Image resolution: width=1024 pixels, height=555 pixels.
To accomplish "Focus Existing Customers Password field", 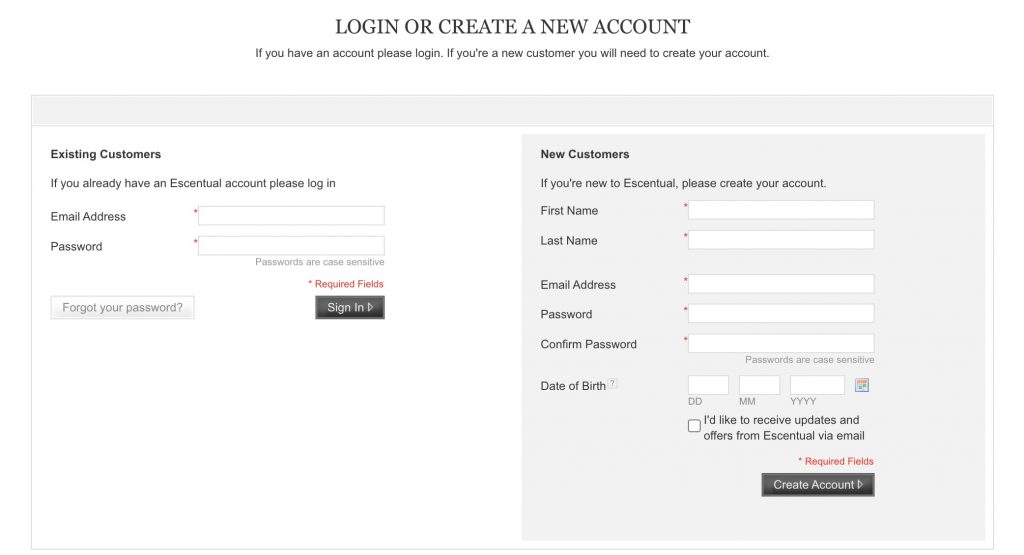I will pyautogui.click(x=291, y=246).
